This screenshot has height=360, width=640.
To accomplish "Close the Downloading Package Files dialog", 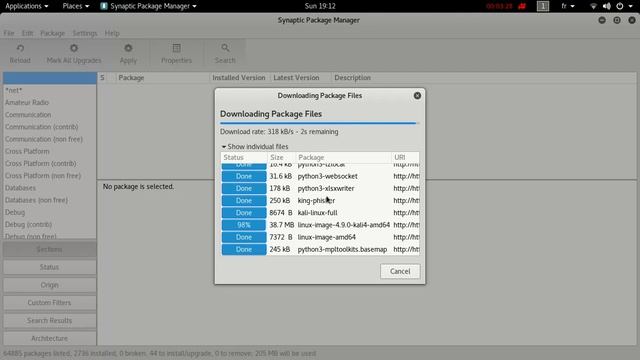I will pyautogui.click(x=417, y=96).
